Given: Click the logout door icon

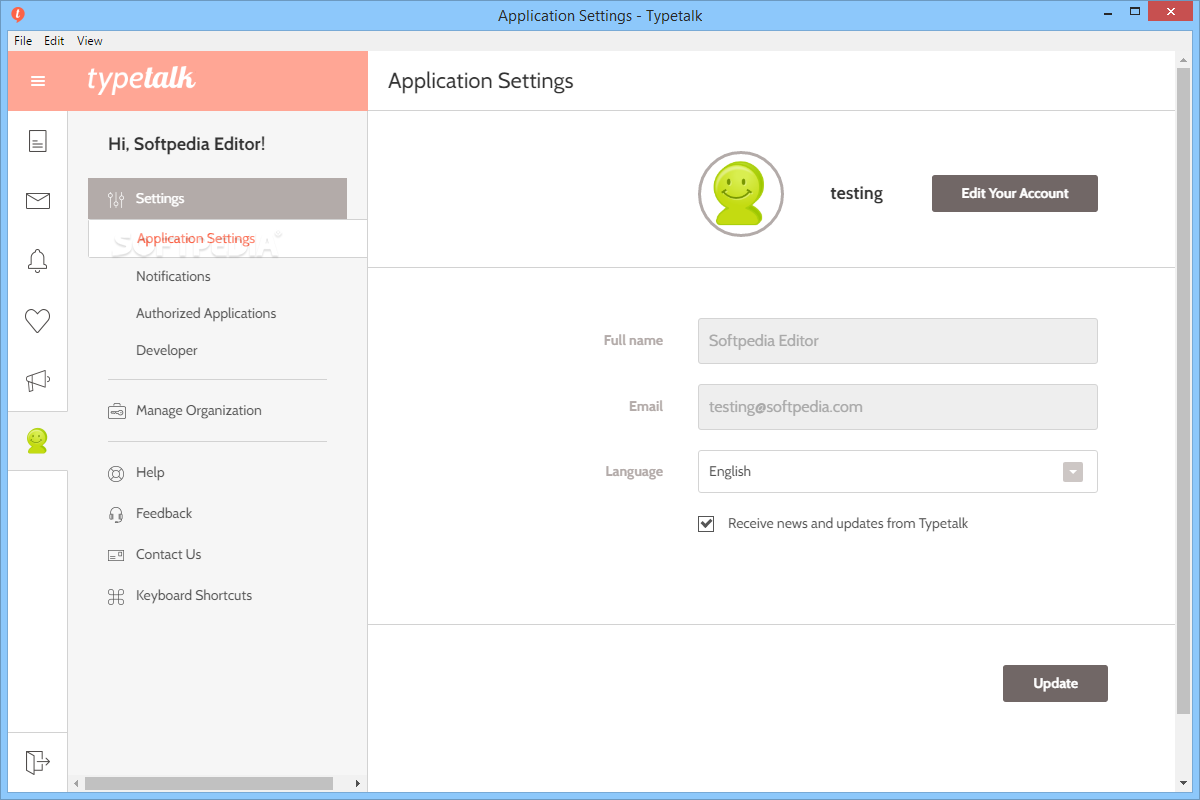Looking at the screenshot, I should coord(38,762).
